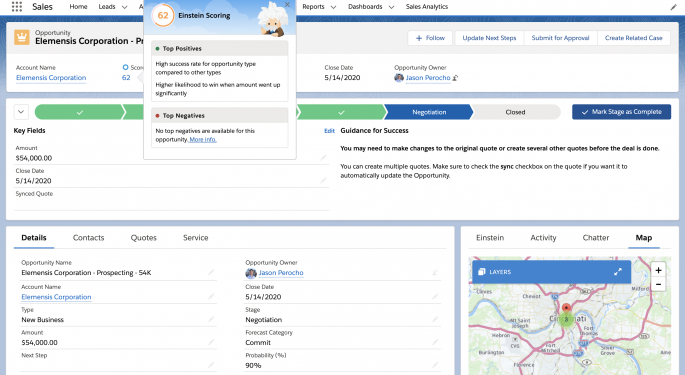Go to the Home tab
Viewport: 685px width, 375px height.
(x=78, y=7)
